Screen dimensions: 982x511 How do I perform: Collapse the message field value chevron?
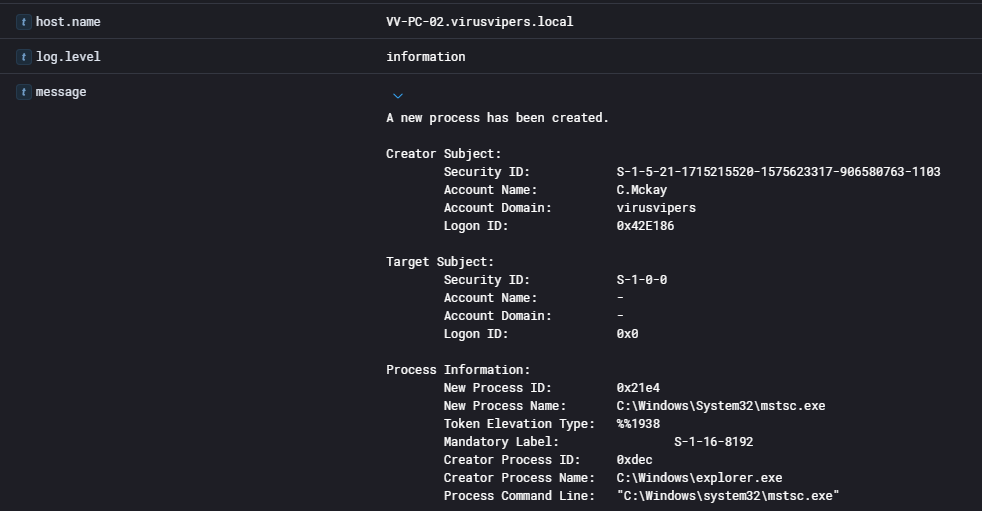tap(397, 96)
